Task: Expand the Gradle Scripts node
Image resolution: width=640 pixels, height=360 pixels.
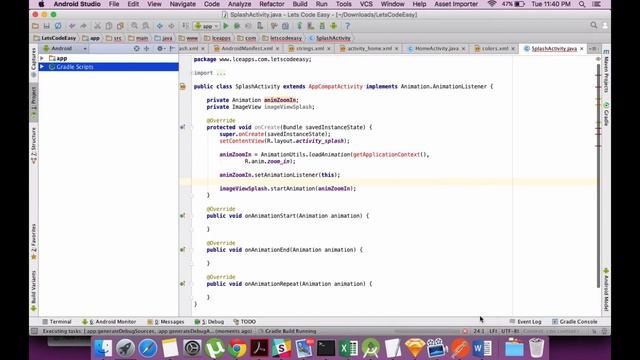Action: [42, 67]
